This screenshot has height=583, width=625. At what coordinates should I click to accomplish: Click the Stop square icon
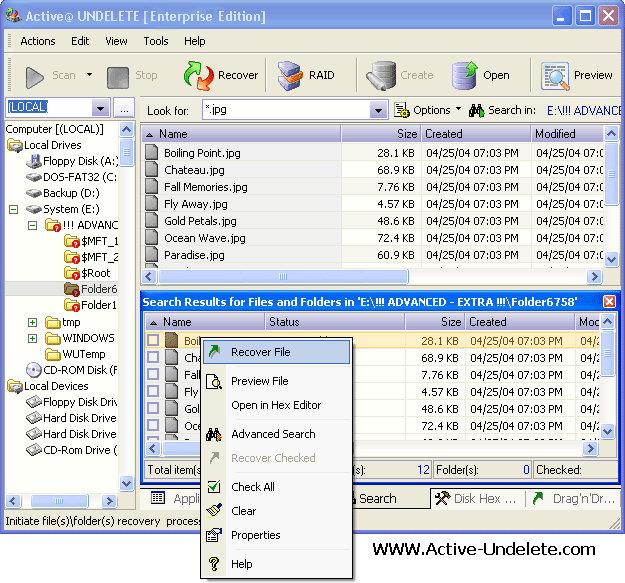(x=118, y=77)
